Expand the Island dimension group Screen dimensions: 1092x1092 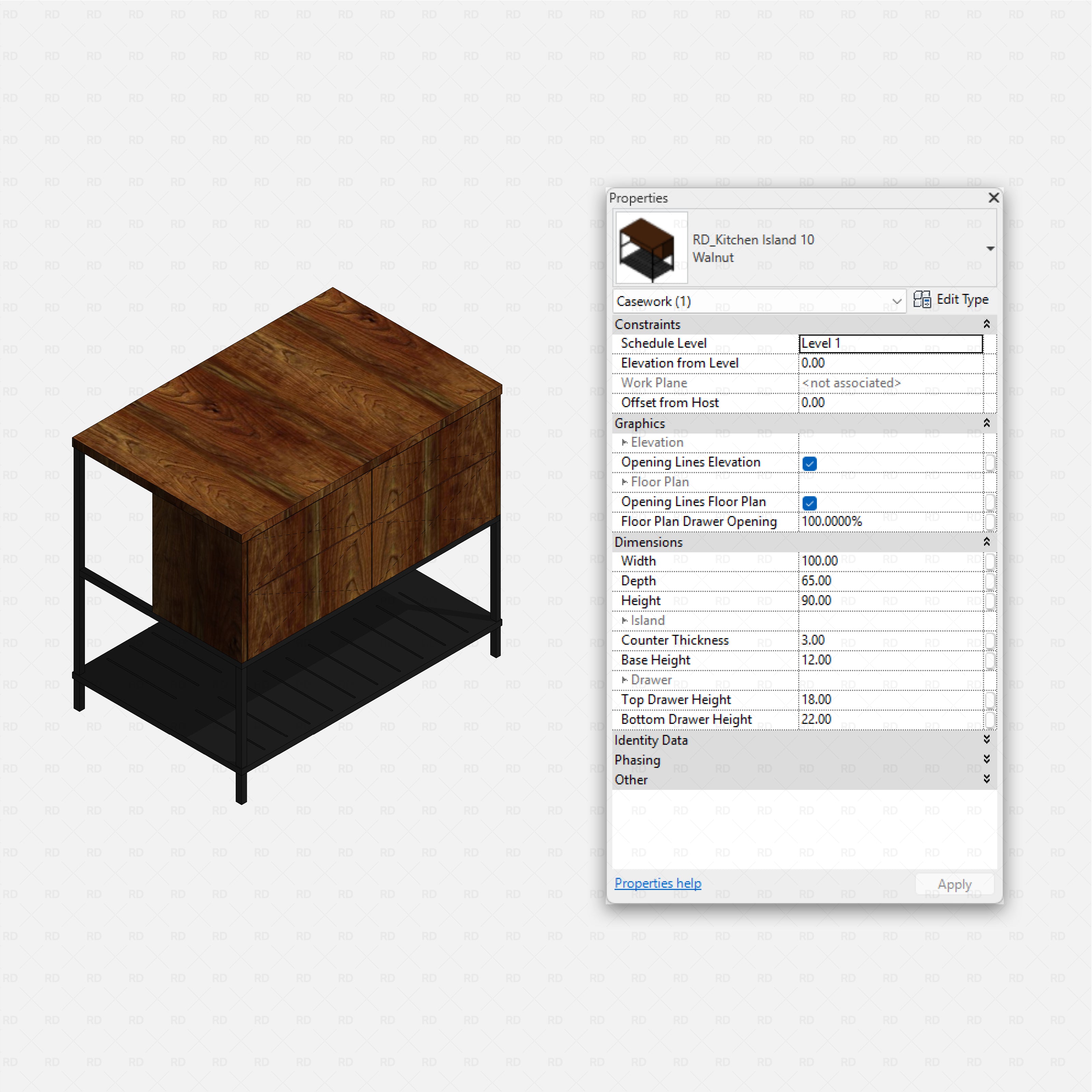[624, 621]
